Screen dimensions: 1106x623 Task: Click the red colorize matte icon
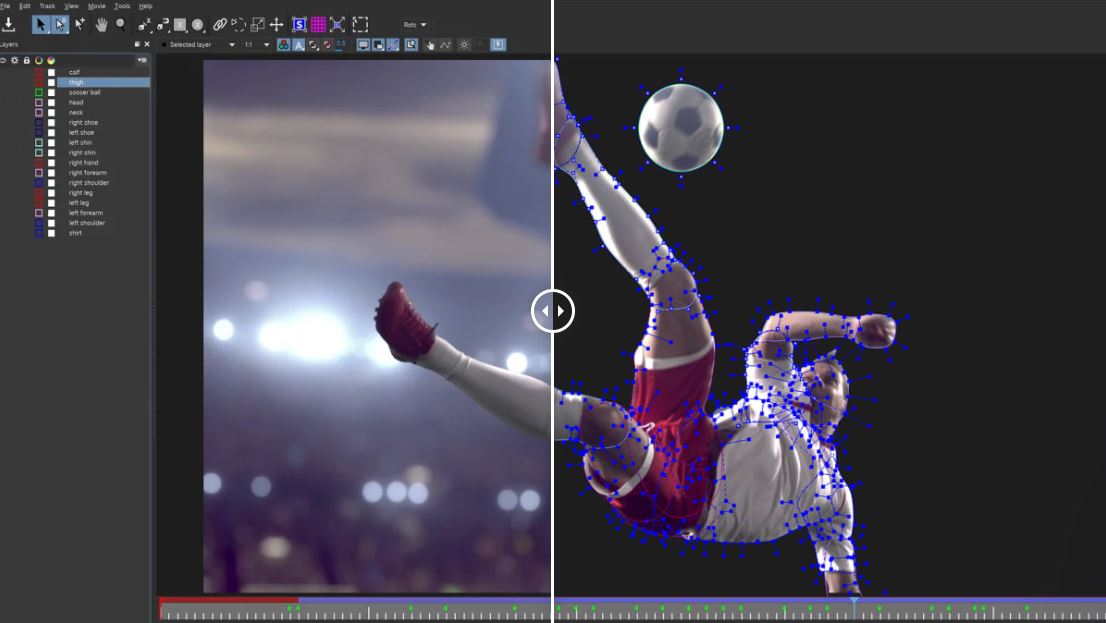pyautogui.click(x=327, y=44)
